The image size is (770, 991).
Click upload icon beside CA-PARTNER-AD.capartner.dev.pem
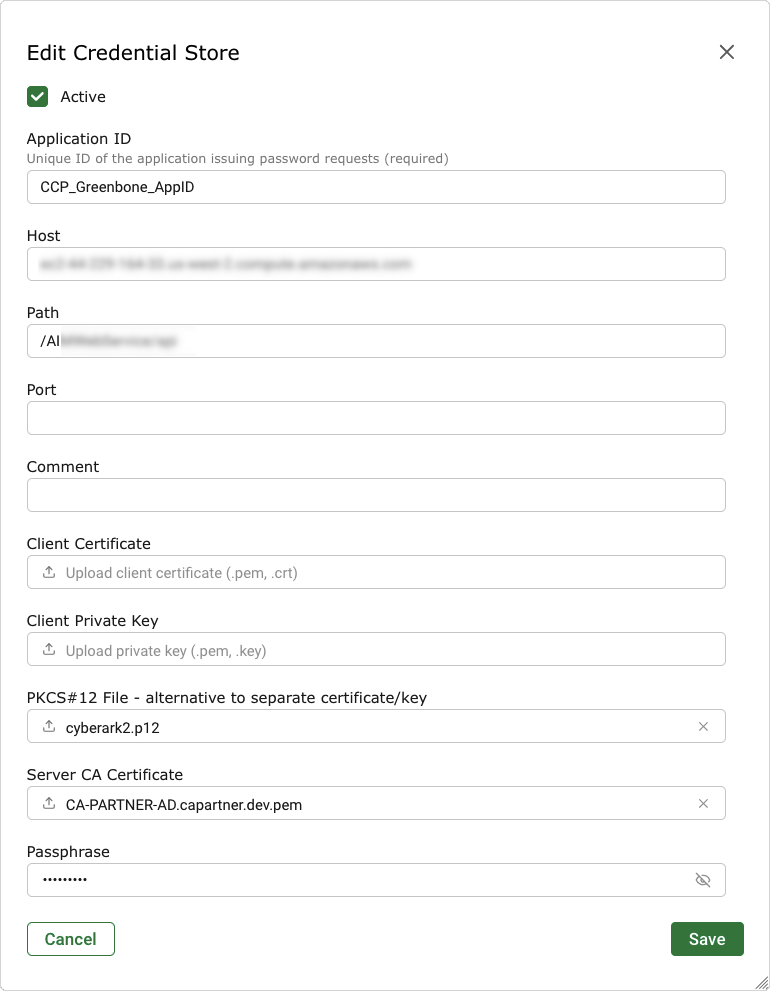(49, 804)
